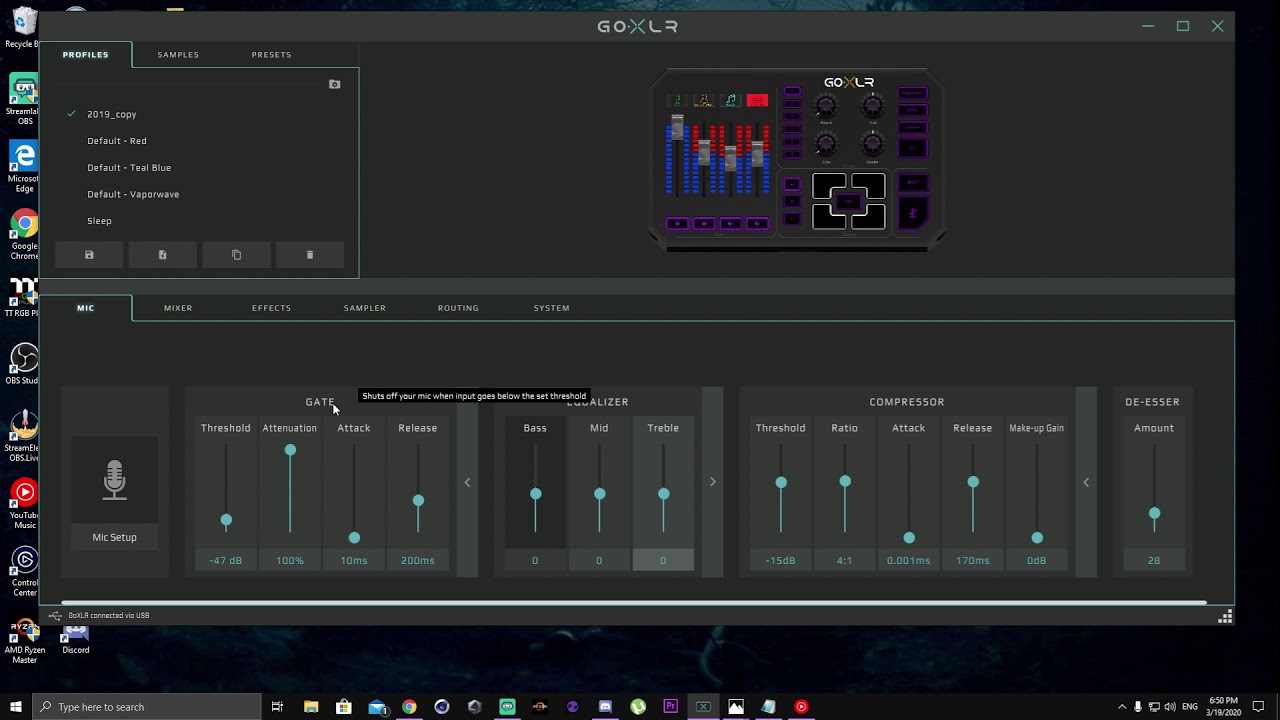Screen dimensions: 1280x720
Task: Open Adobe Premiere Pro from the taskbar
Action: pyautogui.click(x=670, y=707)
